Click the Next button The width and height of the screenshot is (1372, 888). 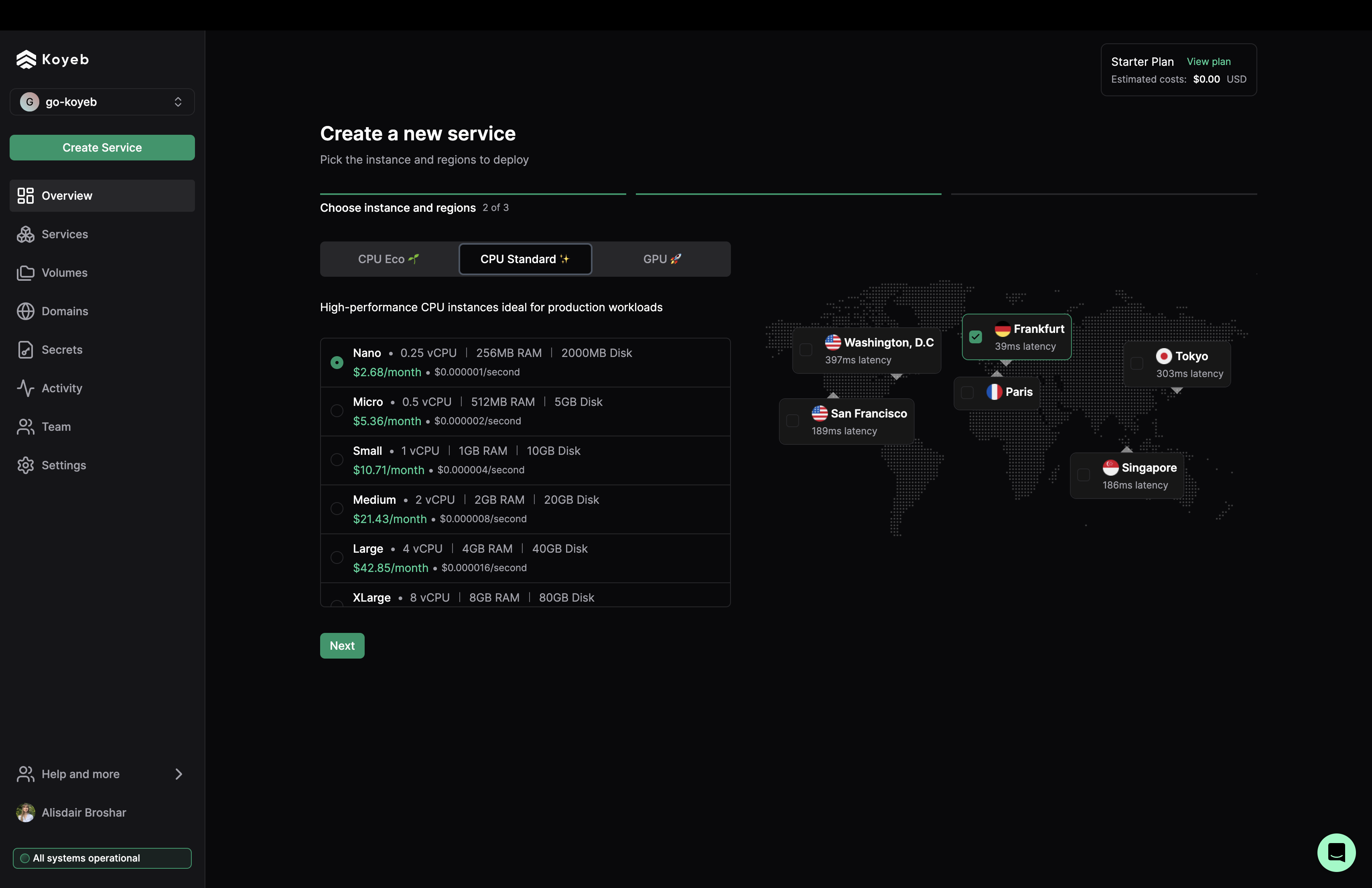coord(342,646)
